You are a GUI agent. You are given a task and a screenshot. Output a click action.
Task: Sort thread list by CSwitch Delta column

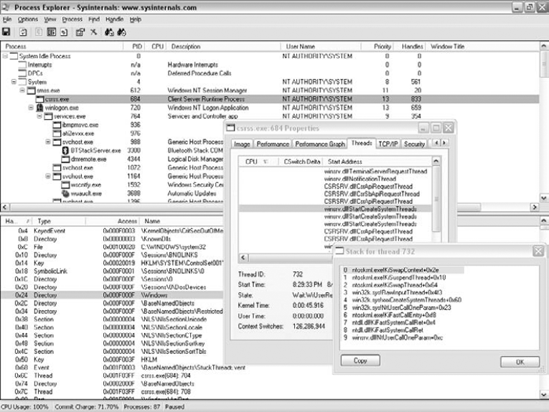click(302, 161)
